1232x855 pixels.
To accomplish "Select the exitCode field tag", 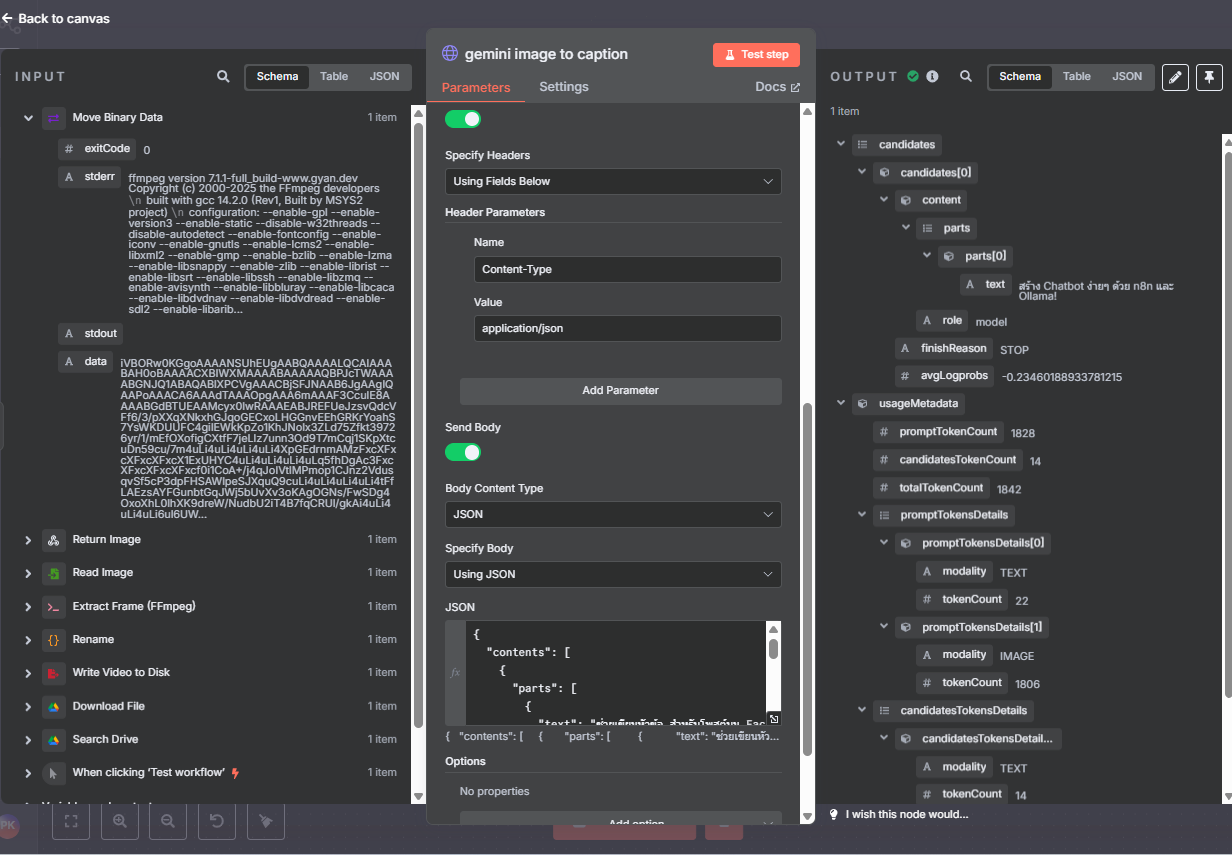I will [x=97, y=149].
